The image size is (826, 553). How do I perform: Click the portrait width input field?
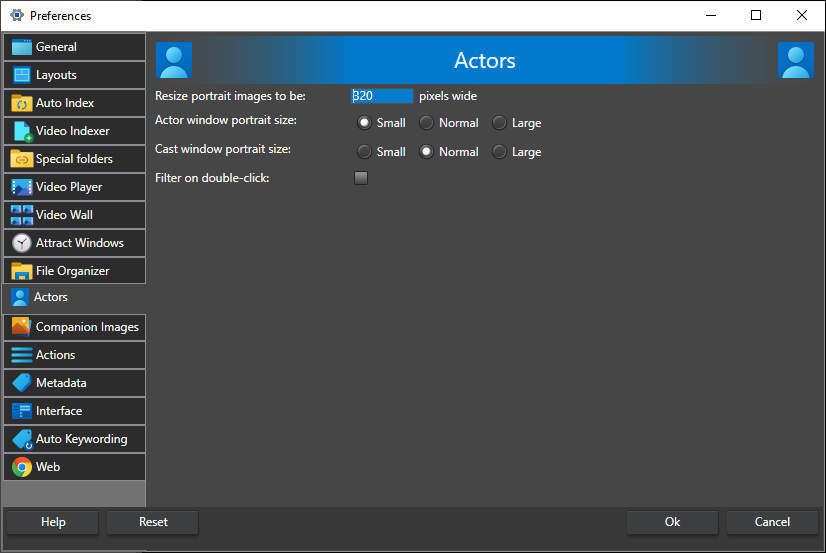point(382,96)
